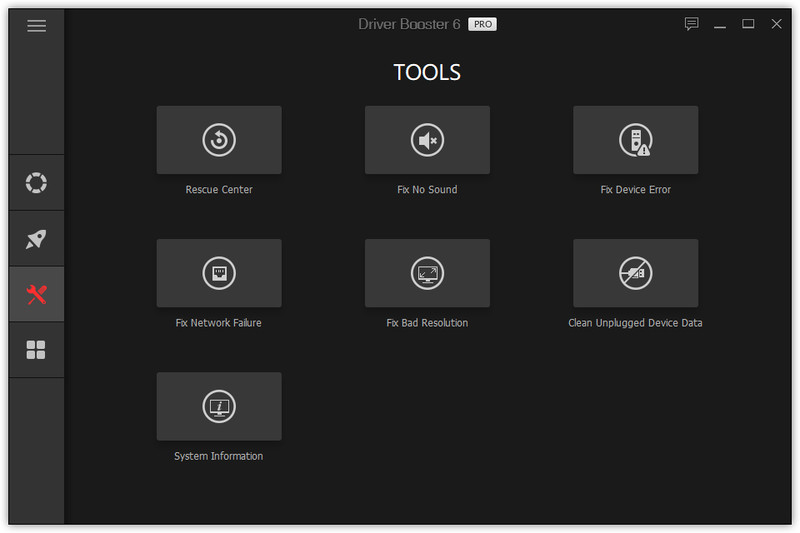Click the Fix No Sound label
Screen dimensions: 800x533
pos(428,190)
